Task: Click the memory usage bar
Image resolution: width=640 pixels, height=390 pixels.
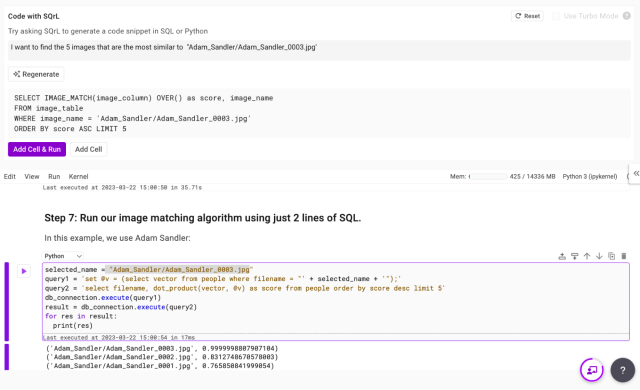Action: click(488, 177)
